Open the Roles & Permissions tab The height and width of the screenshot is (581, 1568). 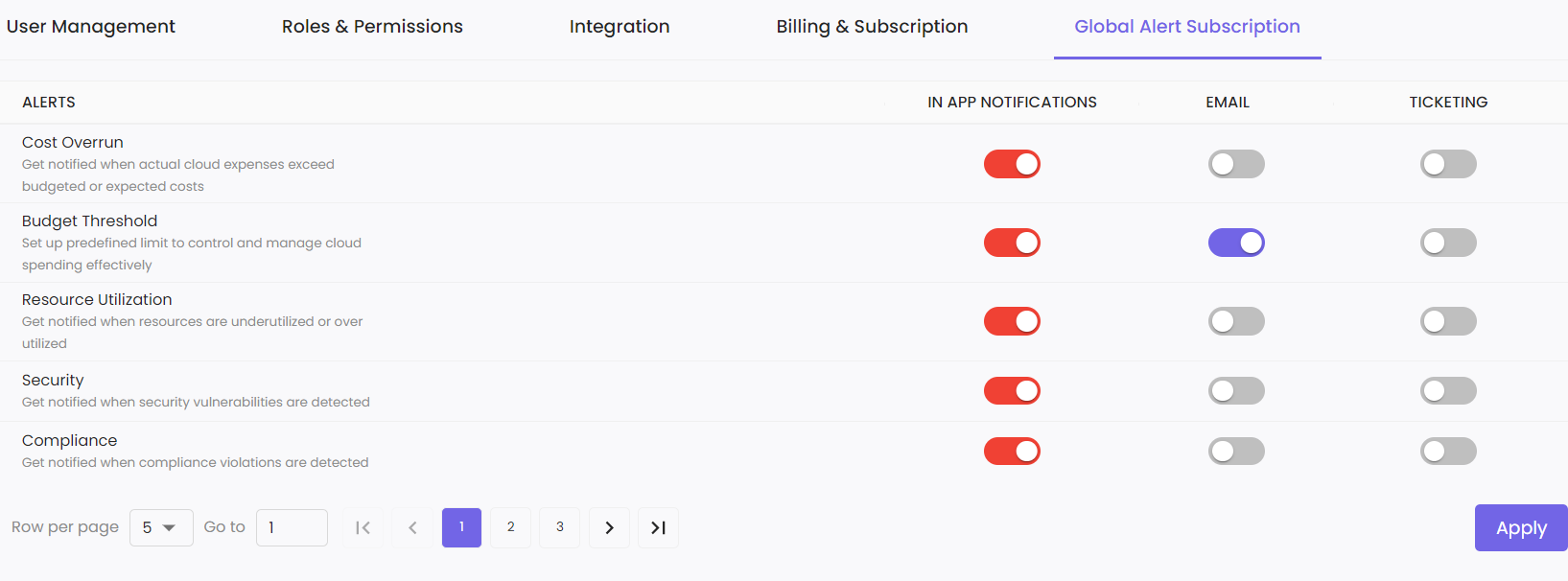[x=372, y=27]
